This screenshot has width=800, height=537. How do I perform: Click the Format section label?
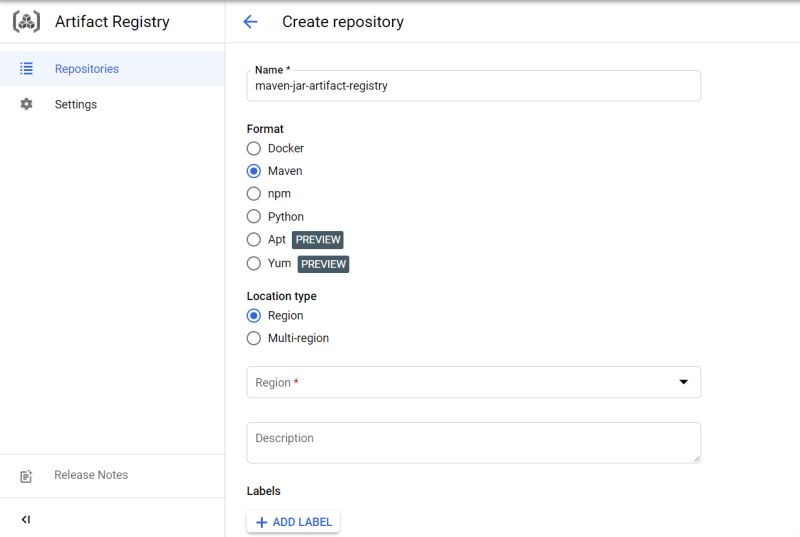265,129
